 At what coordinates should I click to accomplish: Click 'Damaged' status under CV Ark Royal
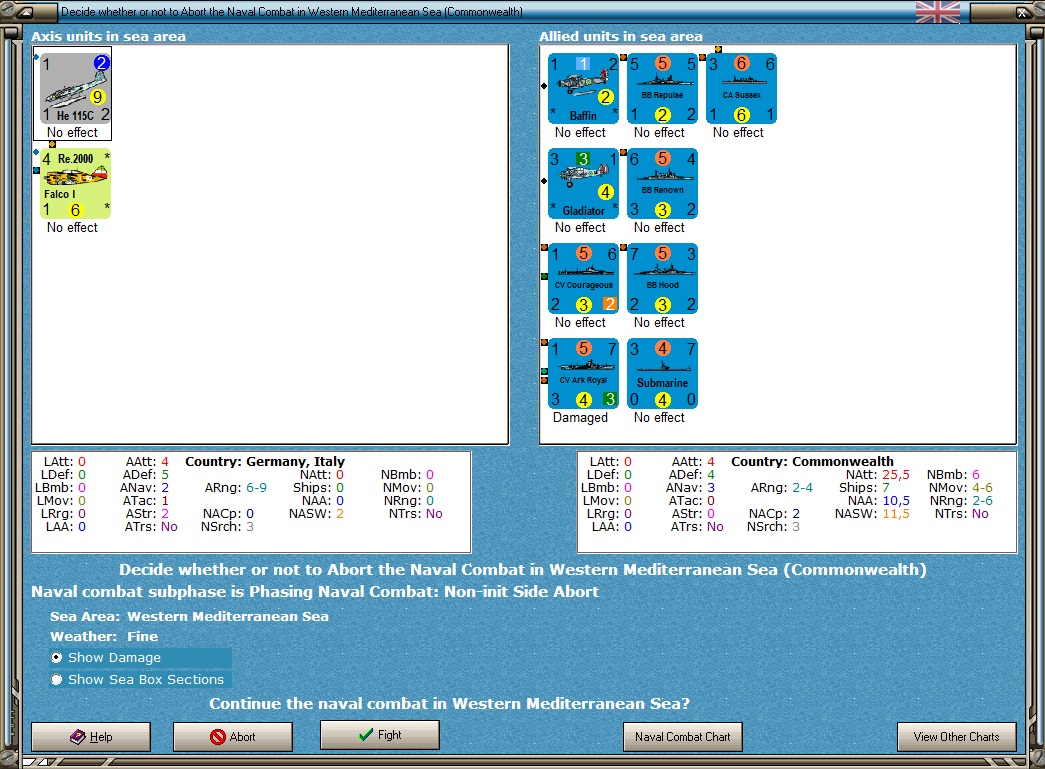click(580, 418)
